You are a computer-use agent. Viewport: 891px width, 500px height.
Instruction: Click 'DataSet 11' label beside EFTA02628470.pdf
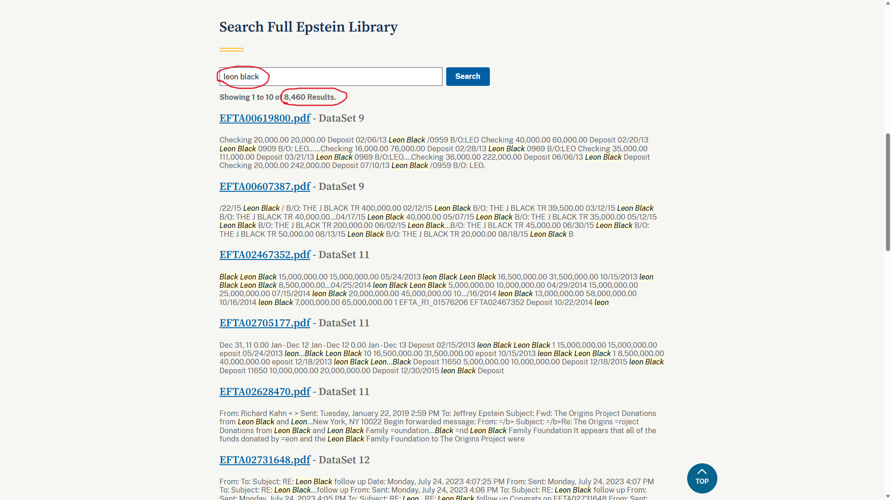point(344,391)
